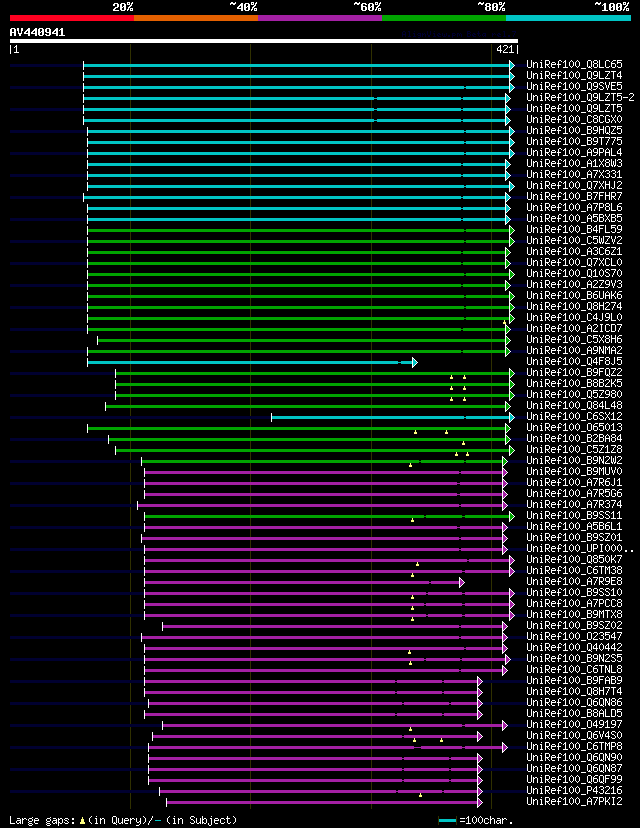
Task: Click the UniRef100_A9NMA2 hit name
Action: tap(575, 350)
